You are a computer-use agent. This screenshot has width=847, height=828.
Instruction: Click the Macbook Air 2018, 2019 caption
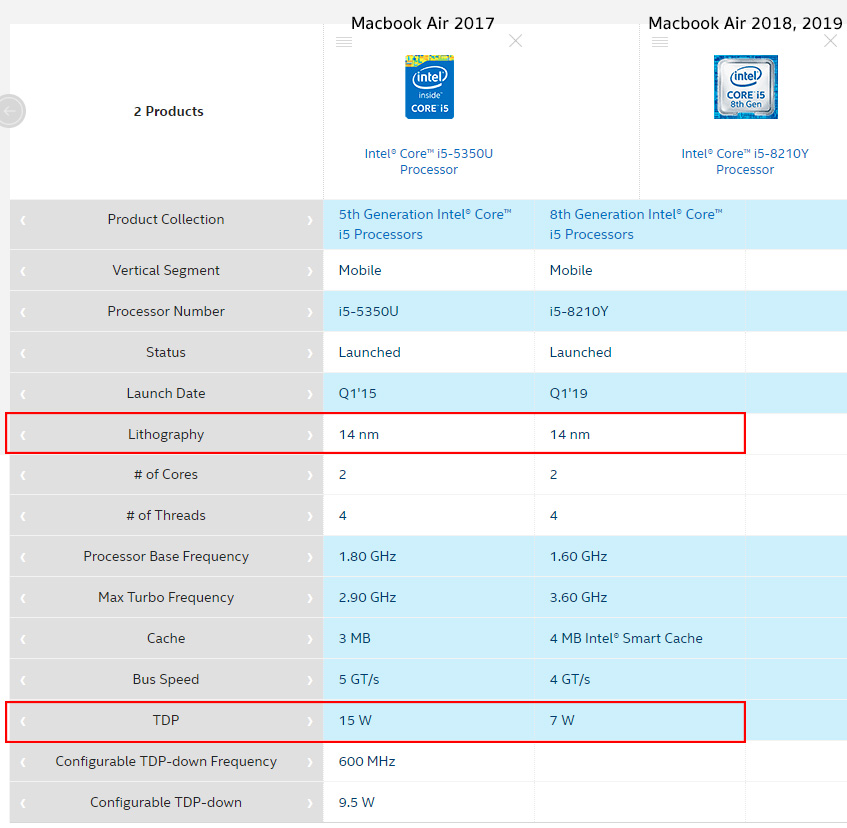tap(745, 23)
